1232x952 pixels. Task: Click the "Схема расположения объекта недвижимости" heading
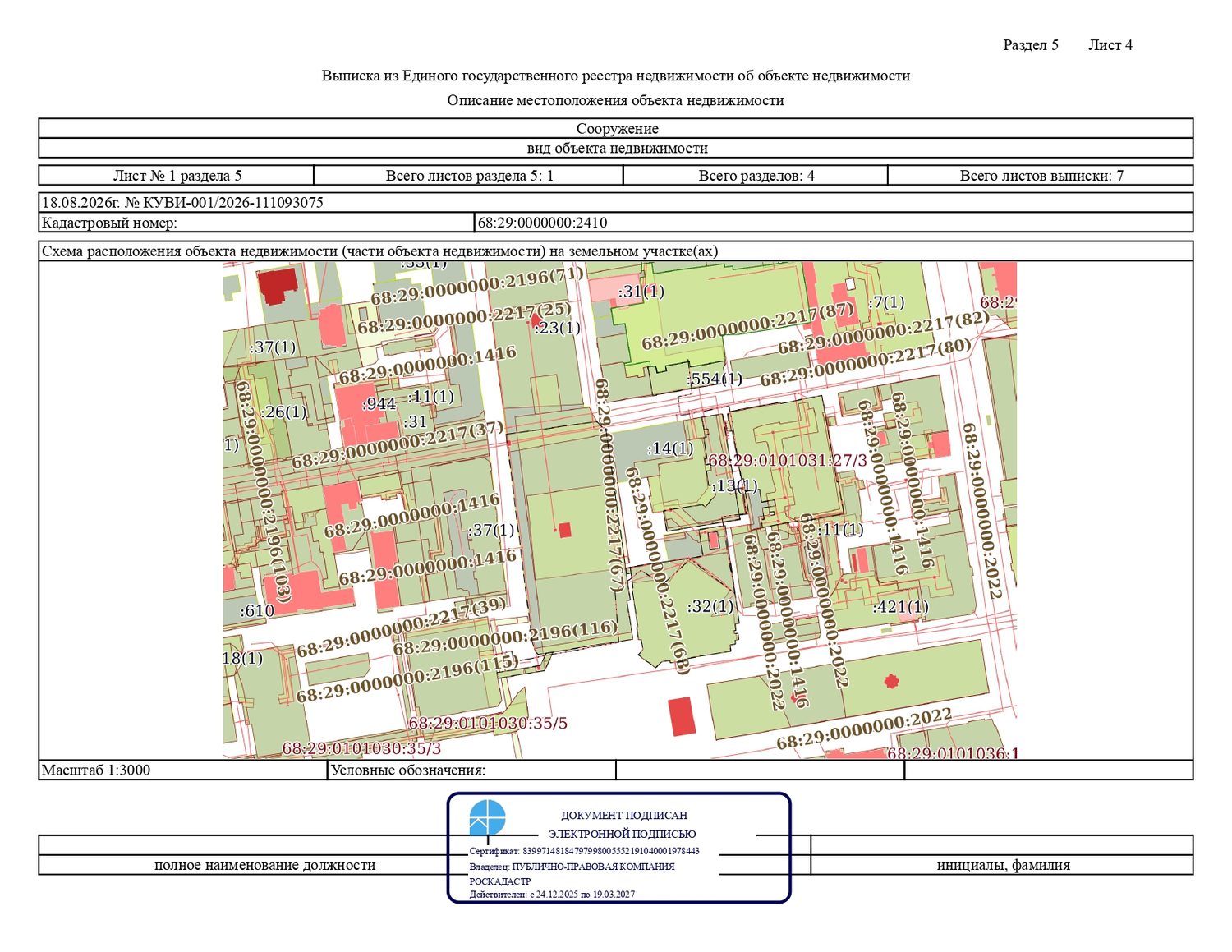379,251
